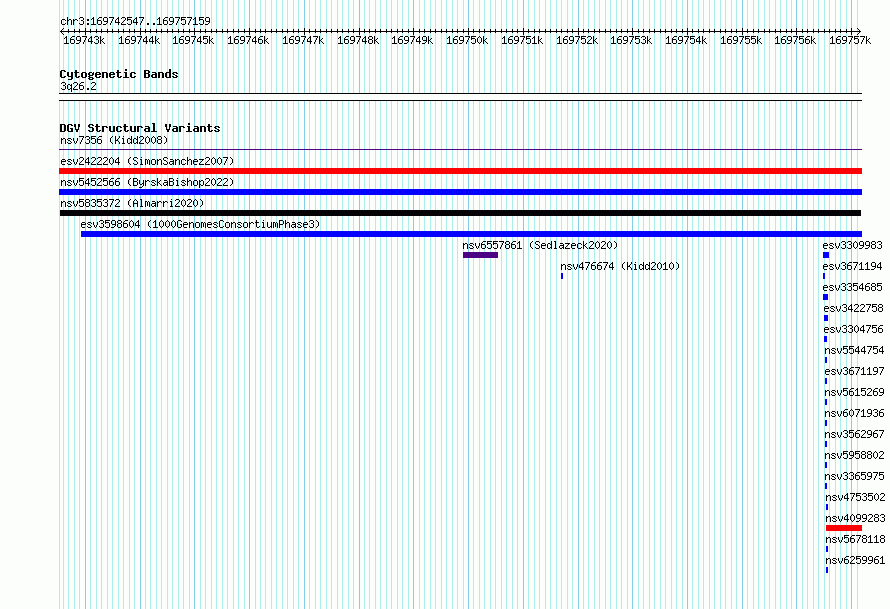Viewport: 890px width, 609px height.
Task: Click the 169757k ruler label
Action: 850,40
